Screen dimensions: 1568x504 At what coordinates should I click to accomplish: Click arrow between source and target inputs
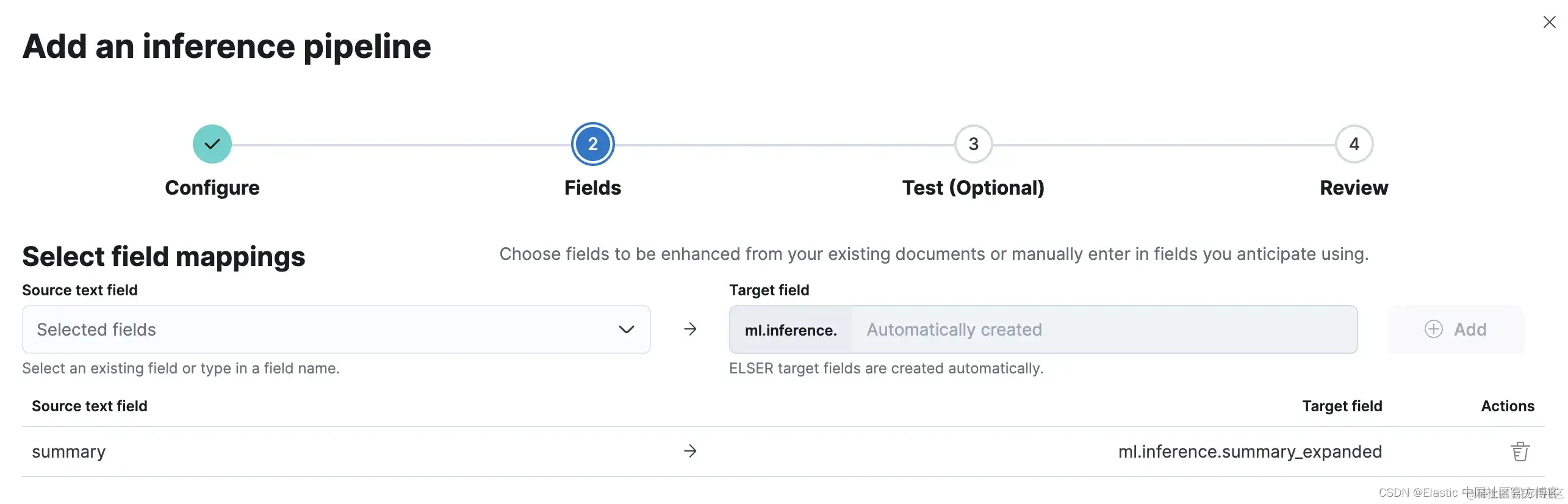690,329
